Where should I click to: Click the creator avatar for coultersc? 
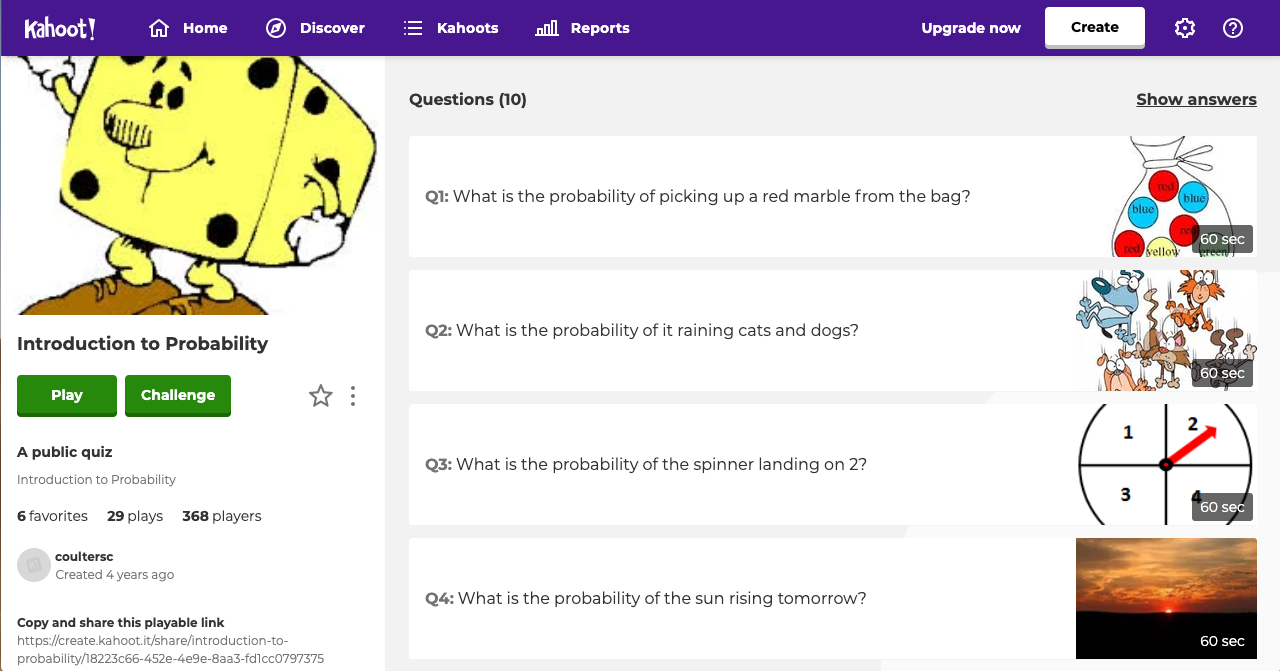click(33, 564)
